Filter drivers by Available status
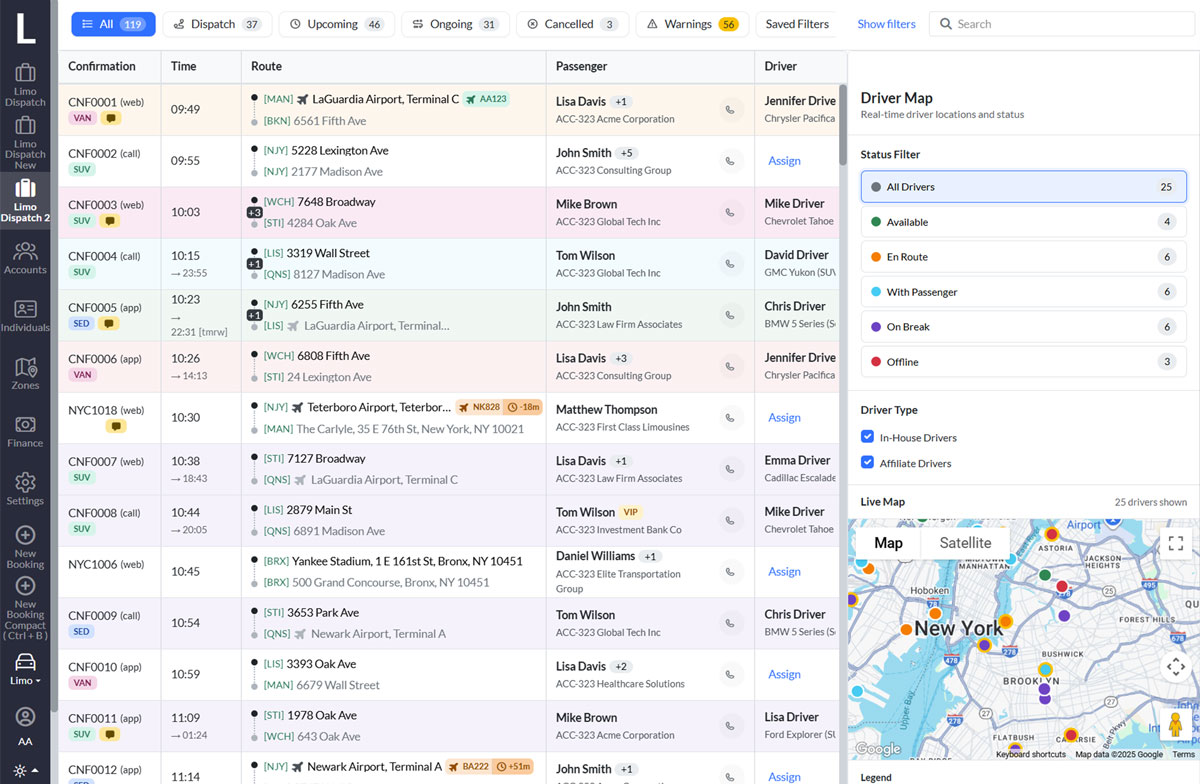 click(1020, 221)
